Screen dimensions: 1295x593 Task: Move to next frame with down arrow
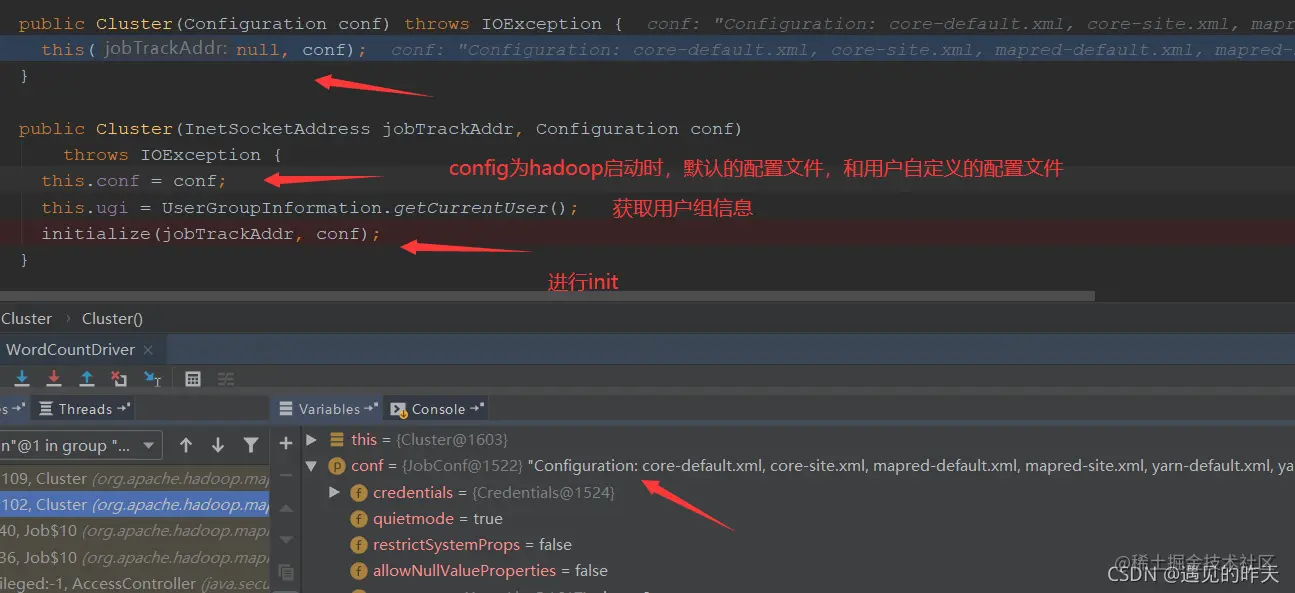tap(218, 445)
